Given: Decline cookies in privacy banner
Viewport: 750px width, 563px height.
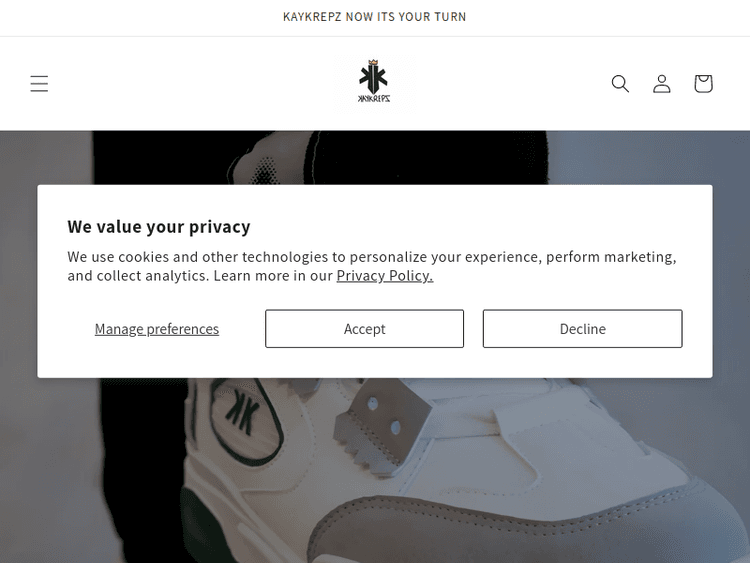Looking at the screenshot, I should click(x=582, y=329).
